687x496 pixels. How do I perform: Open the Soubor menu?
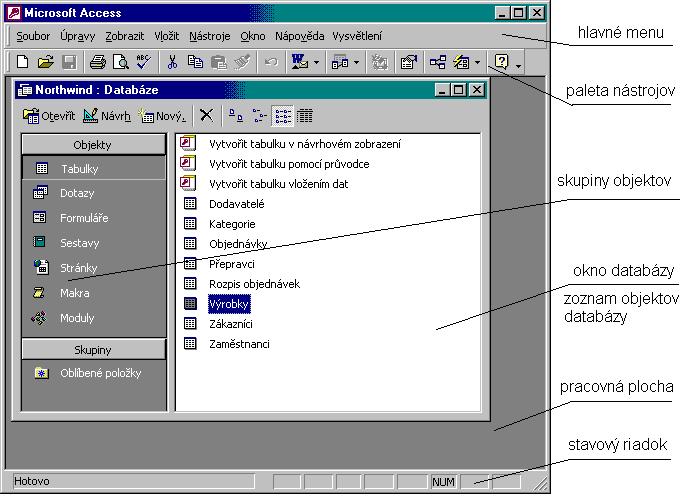[33, 36]
